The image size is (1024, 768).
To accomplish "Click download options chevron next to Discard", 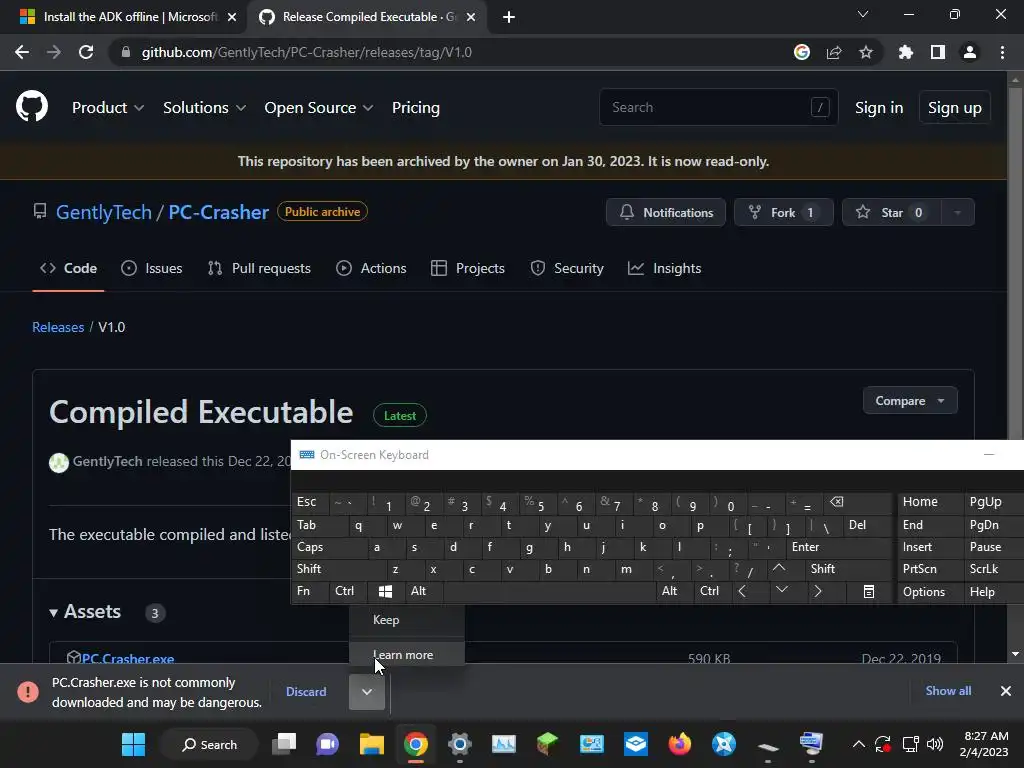I will [x=367, y=692].
